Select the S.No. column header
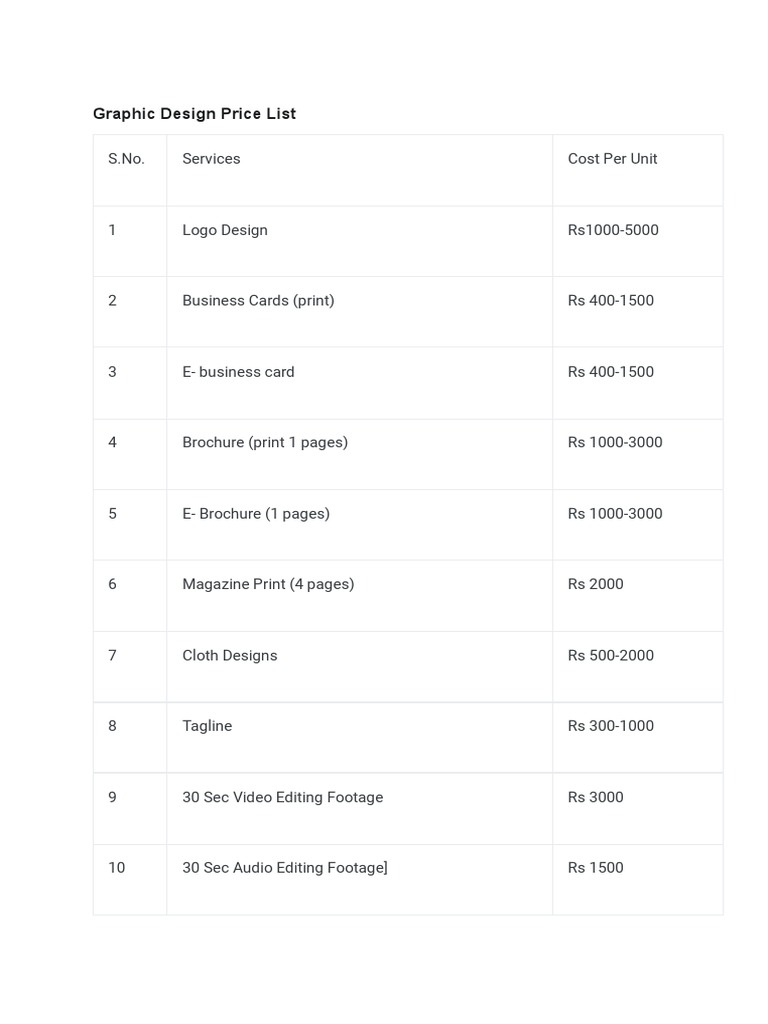Screen dimensions: 768x1024 126,159
